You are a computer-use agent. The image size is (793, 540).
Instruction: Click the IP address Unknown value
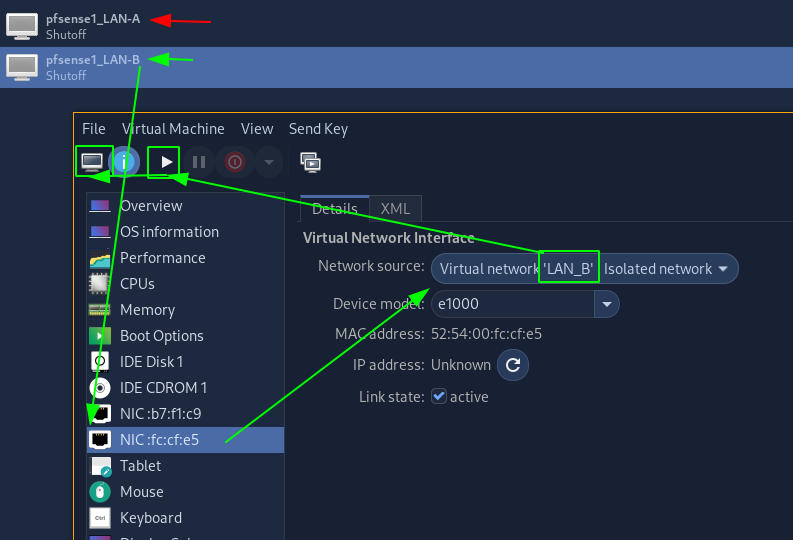[x=461, y=365]
